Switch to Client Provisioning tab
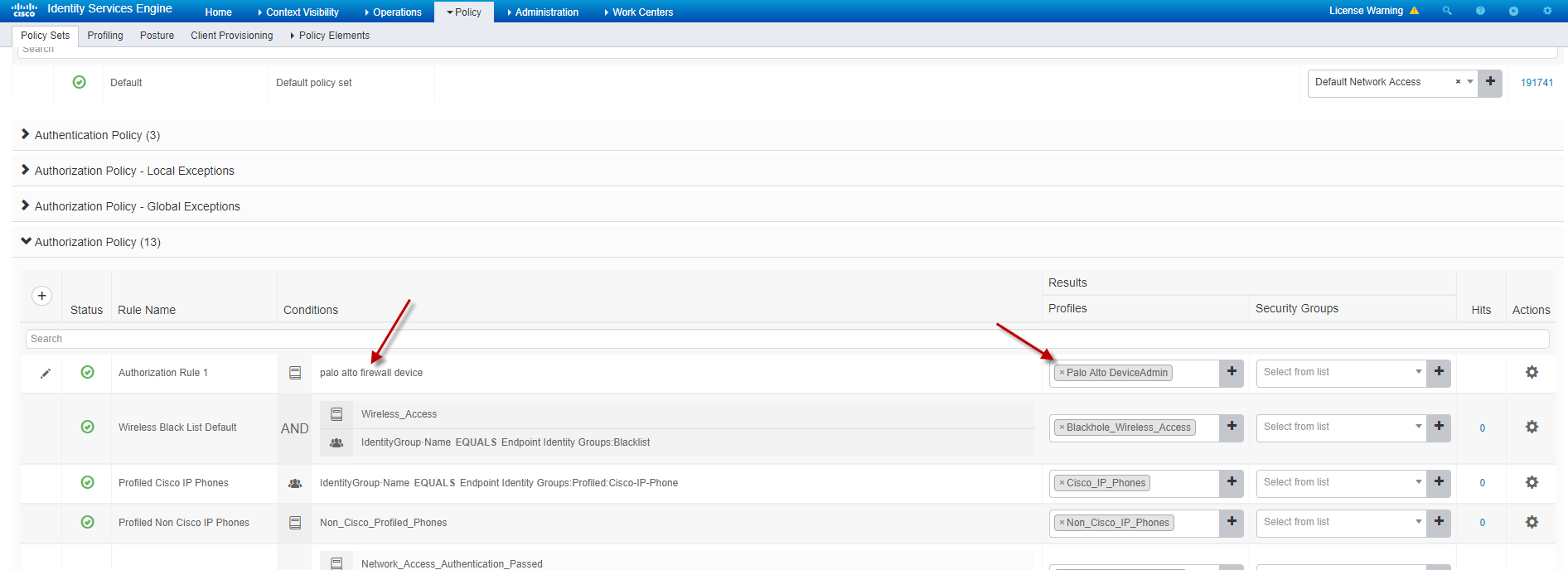1568x570 pixels. 232,36
